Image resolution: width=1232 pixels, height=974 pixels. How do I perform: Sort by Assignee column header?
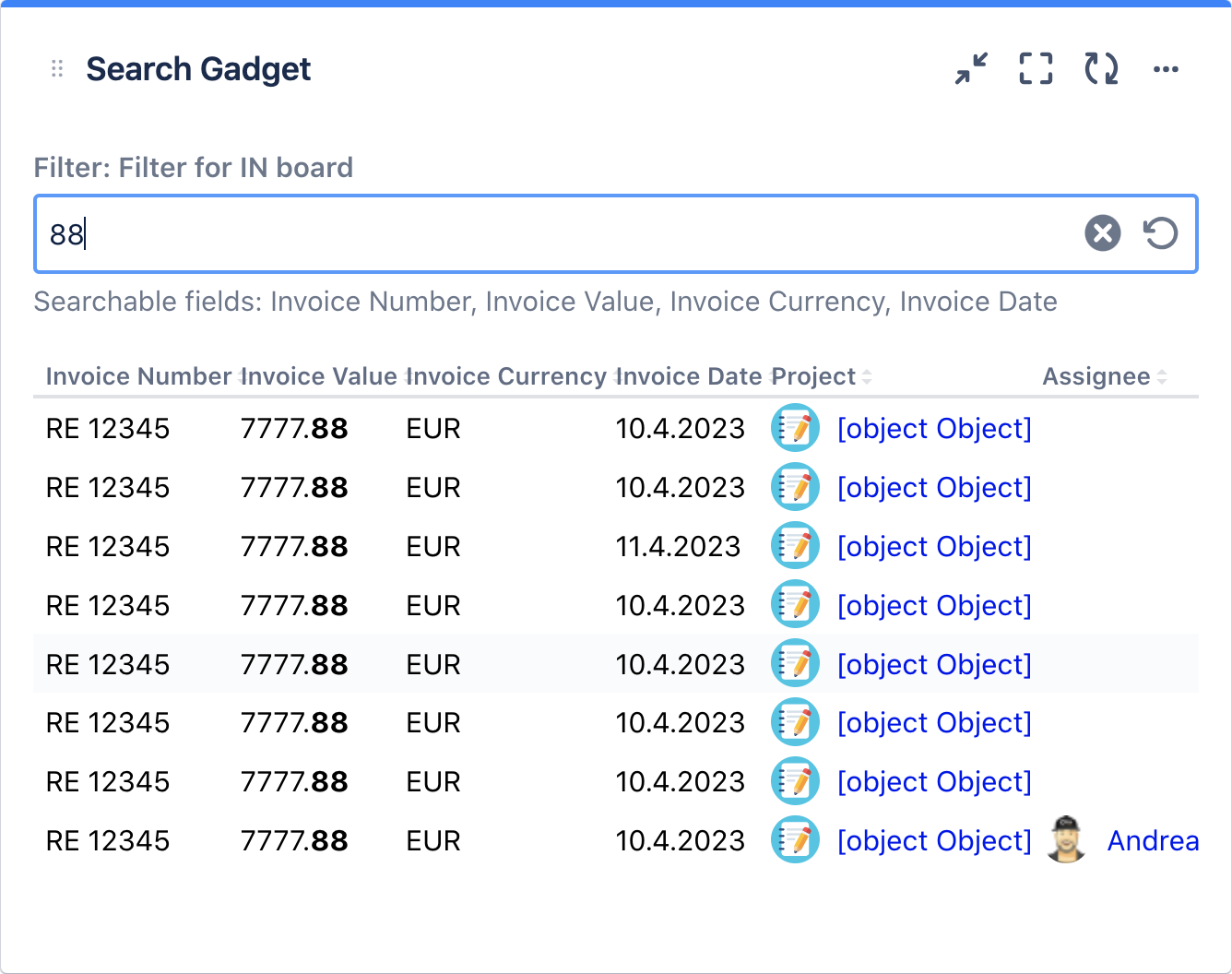pos(1096,376)
